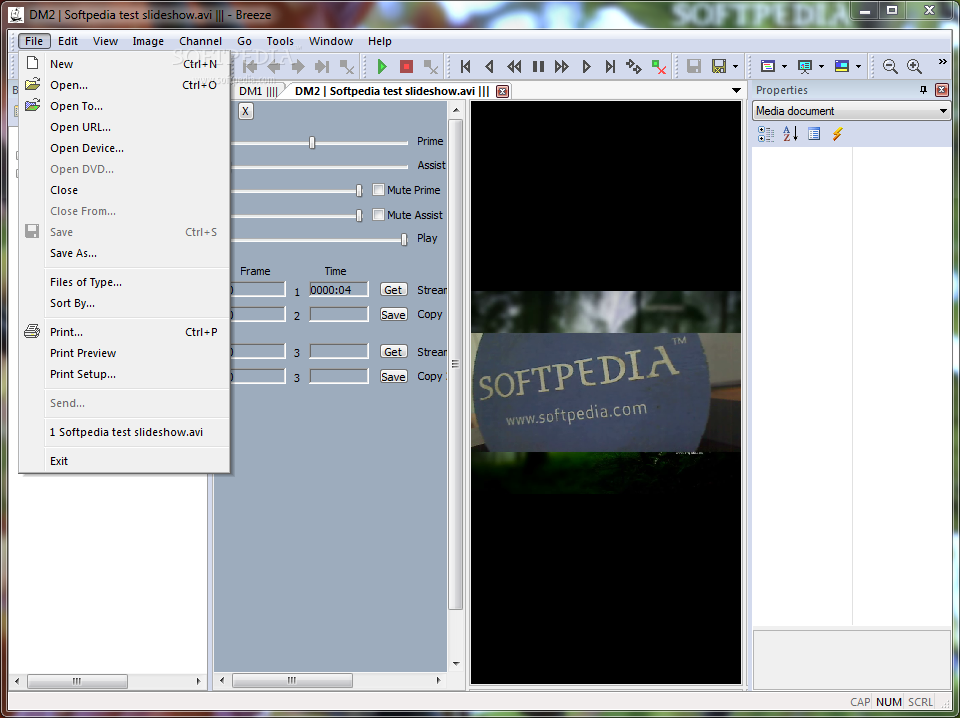The height and width of the screenshot is (718, 960).
Task: Click the Prime slider handle
Action: 312,143
